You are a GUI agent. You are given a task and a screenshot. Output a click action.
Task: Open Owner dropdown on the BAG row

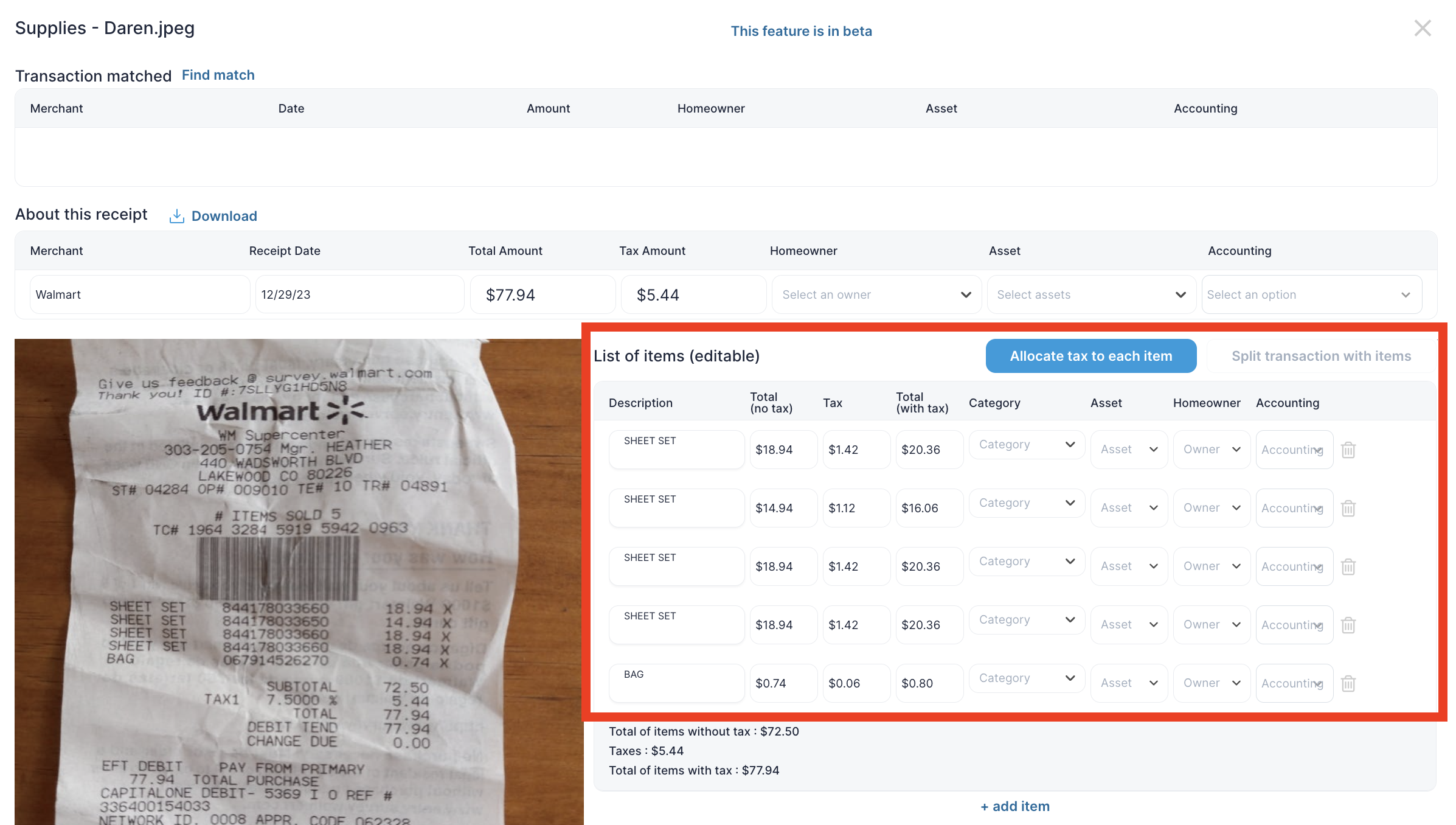pos(1212,683)
